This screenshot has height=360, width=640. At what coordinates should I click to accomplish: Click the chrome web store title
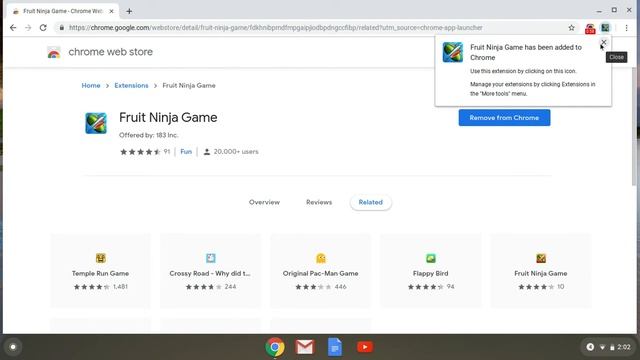111,52
